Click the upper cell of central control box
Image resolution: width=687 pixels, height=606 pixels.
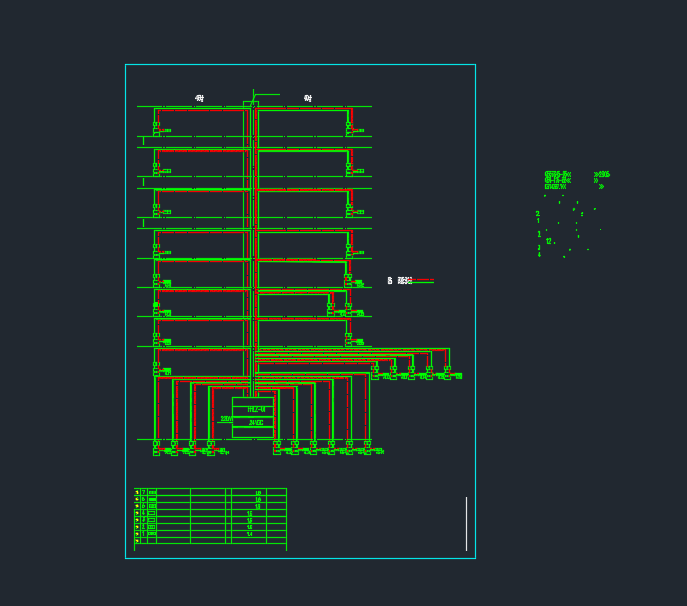[x=254, y=410]
